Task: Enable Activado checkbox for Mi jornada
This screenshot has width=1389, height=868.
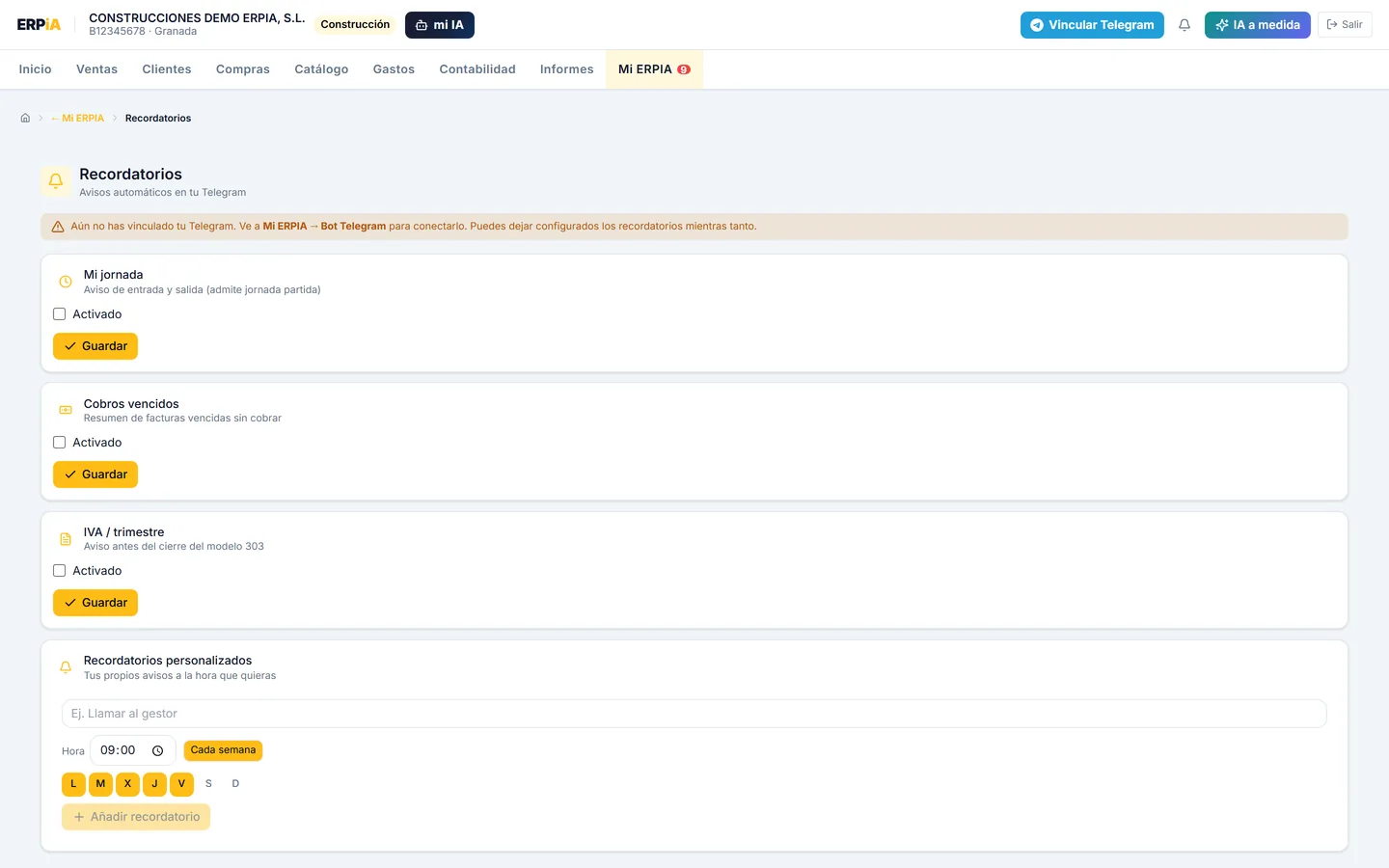Action: (60, 314)
